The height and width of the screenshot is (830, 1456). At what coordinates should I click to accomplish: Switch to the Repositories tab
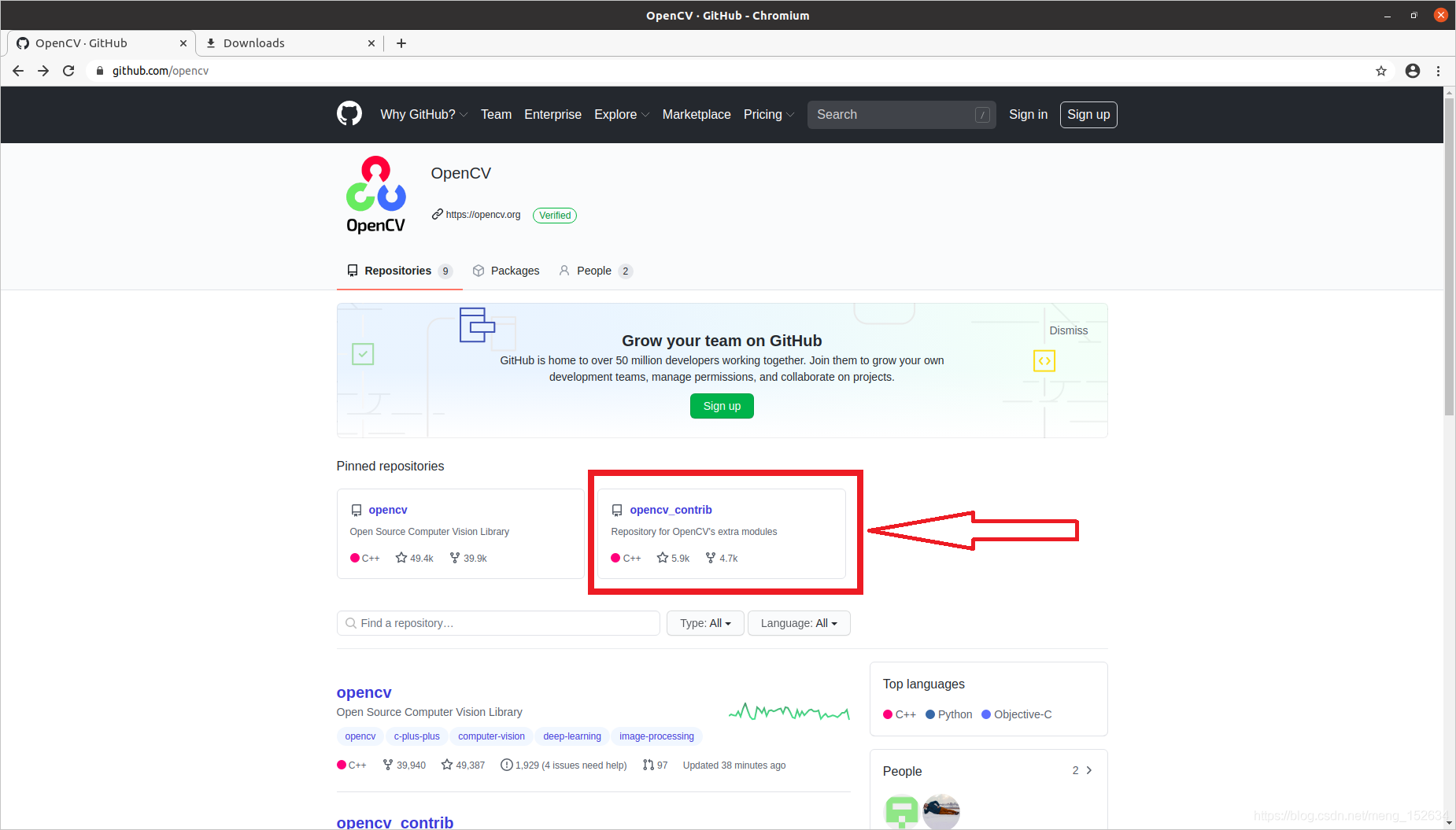tap(399, 271)
